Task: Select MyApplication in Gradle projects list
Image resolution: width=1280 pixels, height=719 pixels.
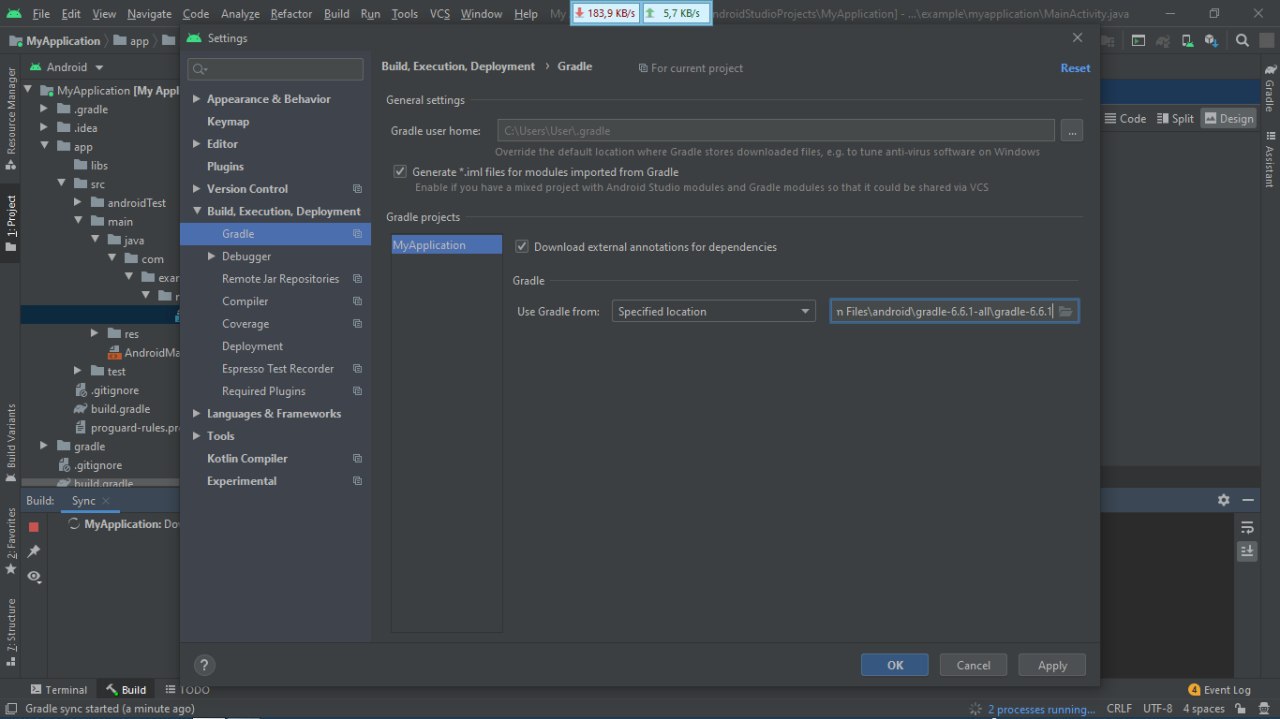Action: click(446, 245)
